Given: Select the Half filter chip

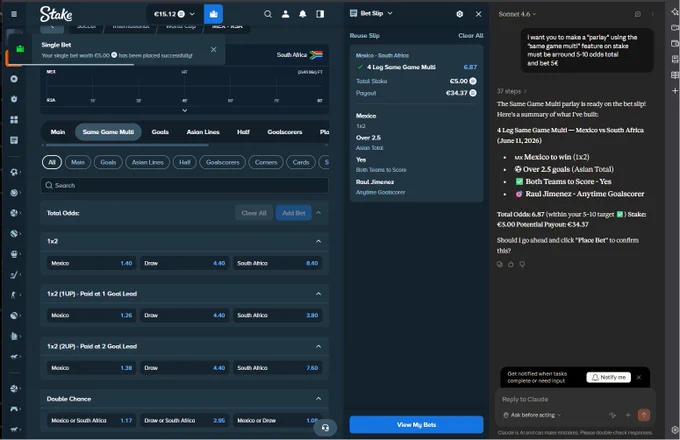Looking at the screenshot, I should (185, 162).
